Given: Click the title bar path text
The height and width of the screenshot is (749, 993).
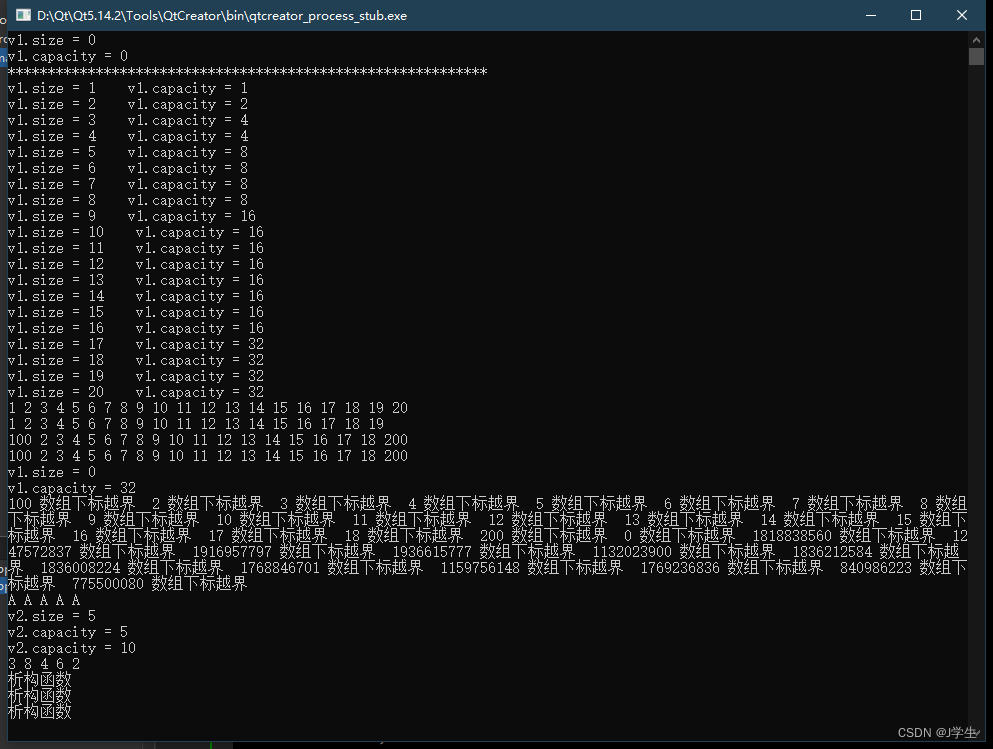Looking at the screenshot, I should pyautogui.click(x=222, y=16).
